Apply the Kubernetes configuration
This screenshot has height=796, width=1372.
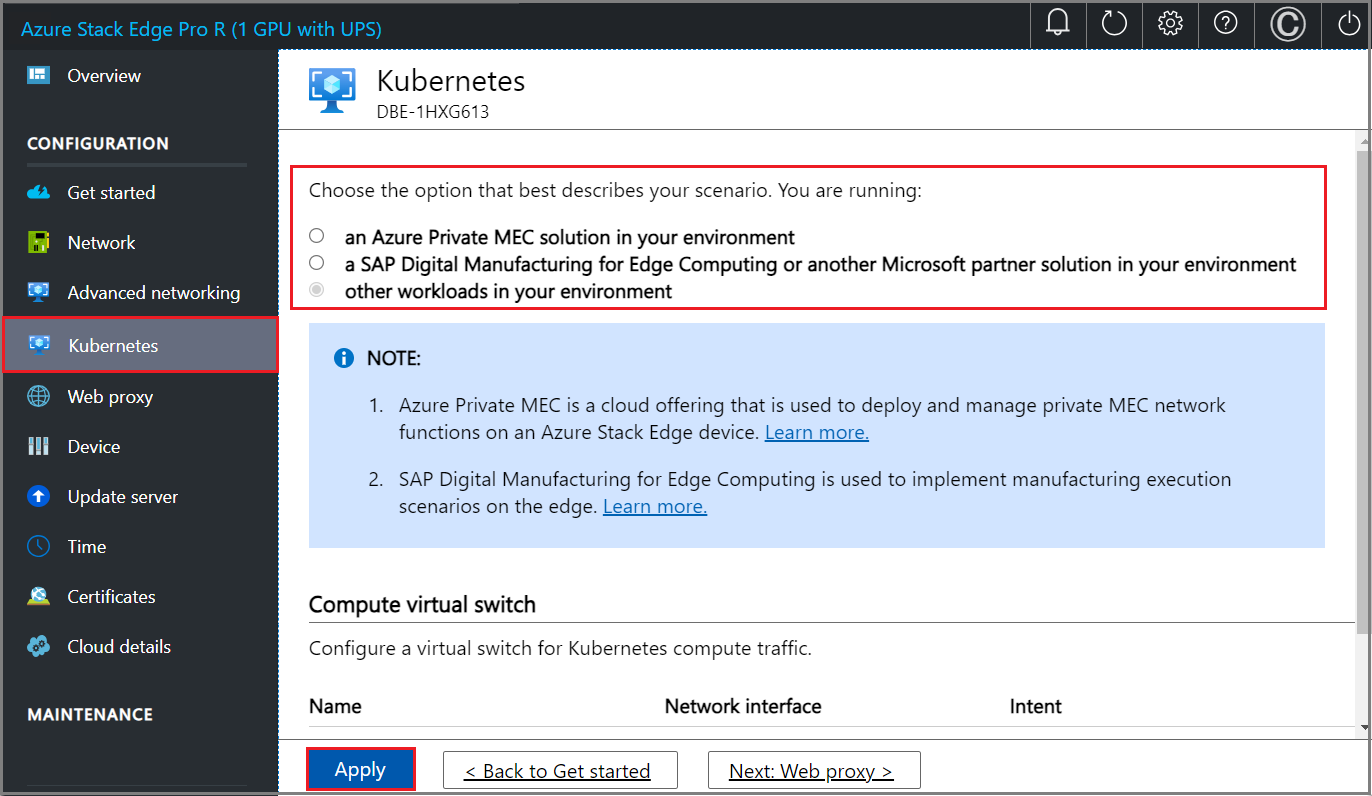361,769
